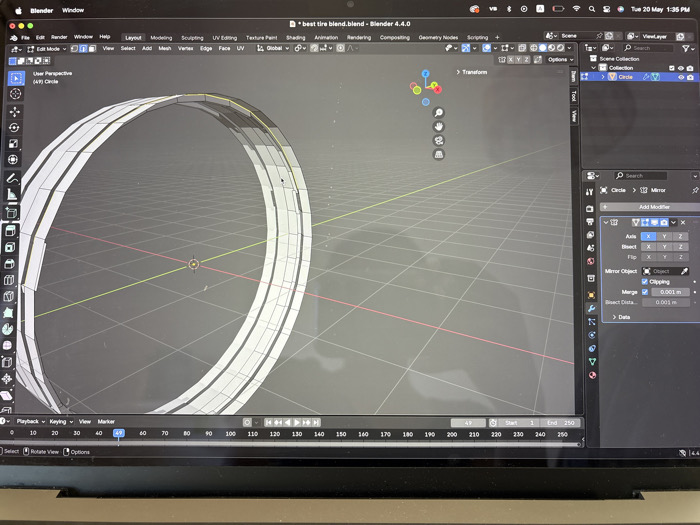Viewport: 700px width, 525px height.
Task: Jump to end frame button
Action: [316, 422]
